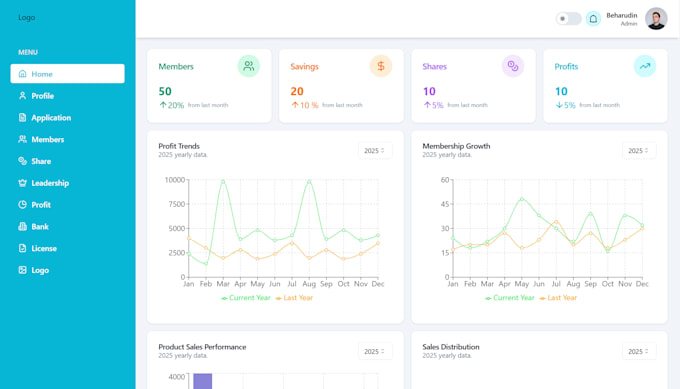Open Product Sales Performance 2025 dropdown
This screenshot has width=680, height=389.
click(375, 351)
